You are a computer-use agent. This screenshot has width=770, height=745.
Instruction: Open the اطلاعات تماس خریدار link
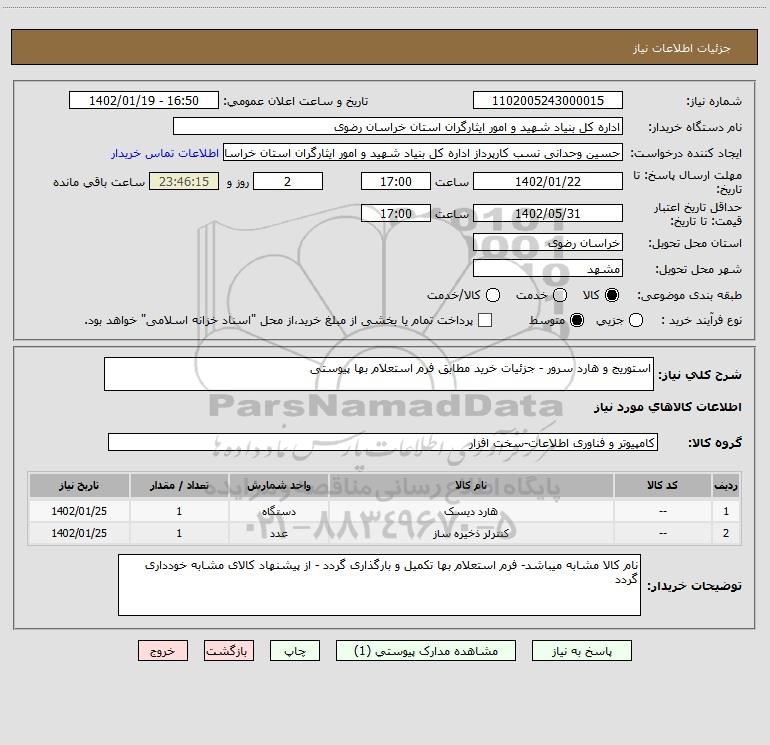coord(165,153)
